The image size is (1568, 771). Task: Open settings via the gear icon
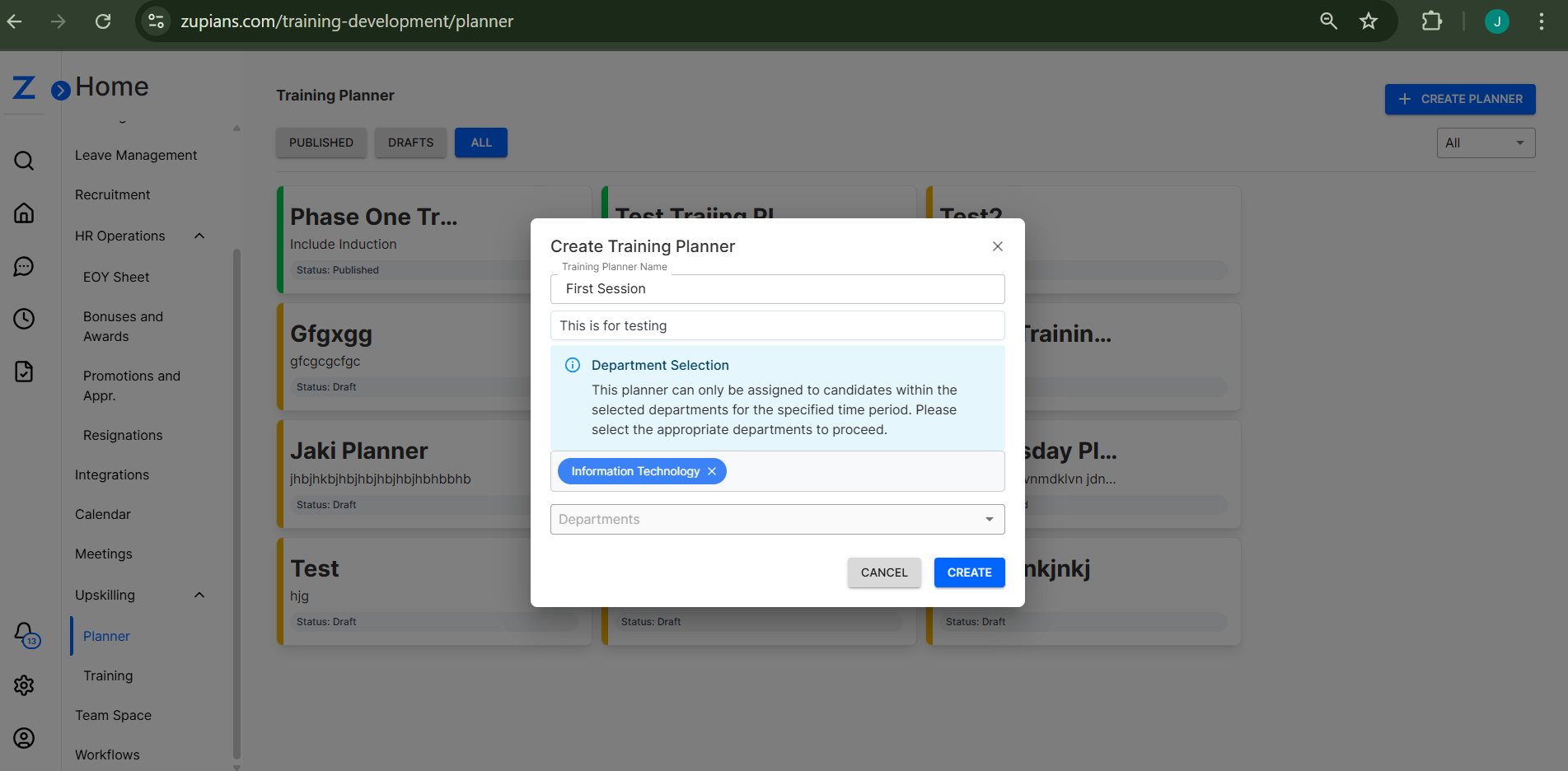(24, 685)
